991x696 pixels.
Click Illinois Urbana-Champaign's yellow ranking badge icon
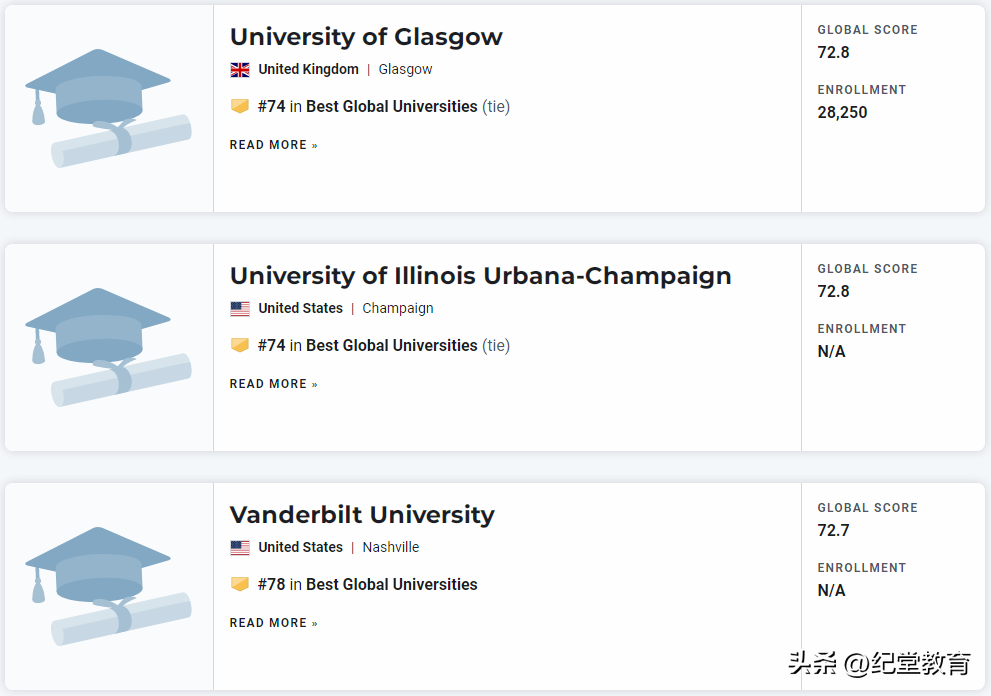tap(240, 345)
